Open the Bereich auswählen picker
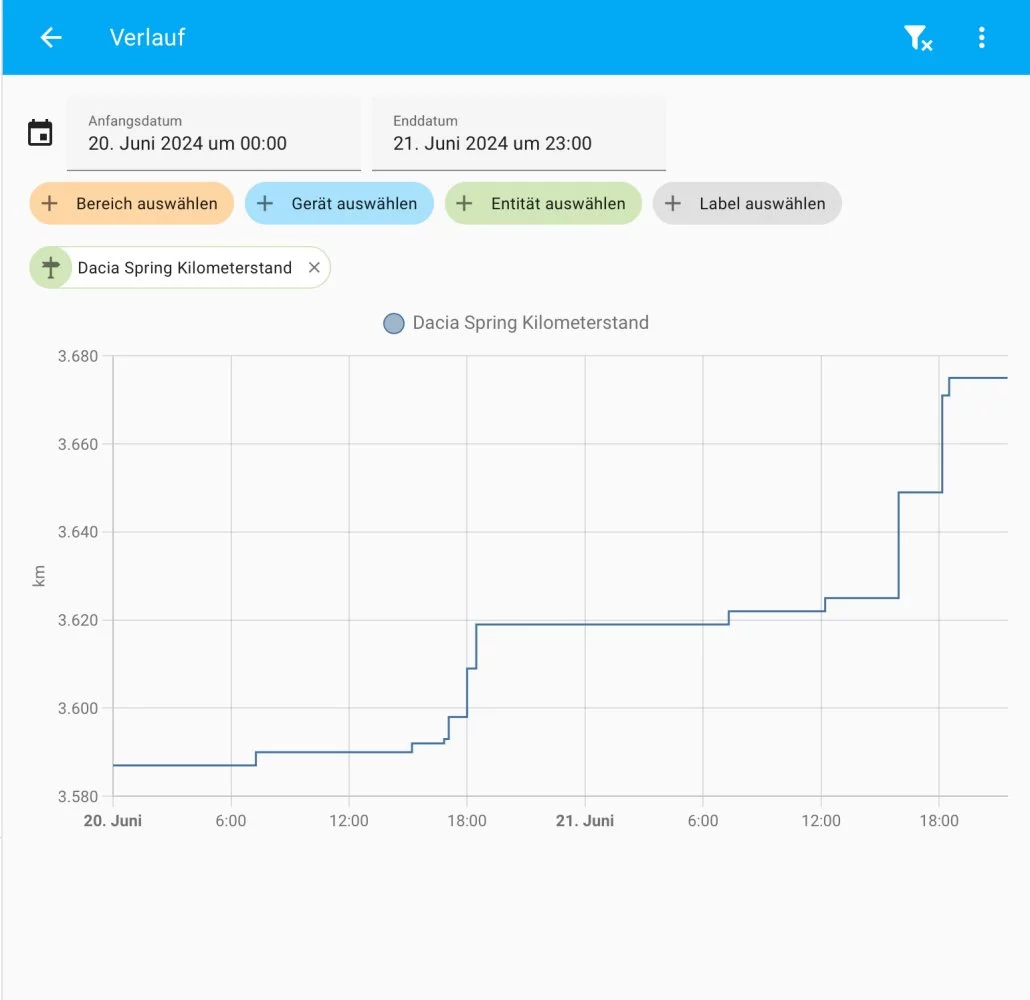 (x=131, y=204)
